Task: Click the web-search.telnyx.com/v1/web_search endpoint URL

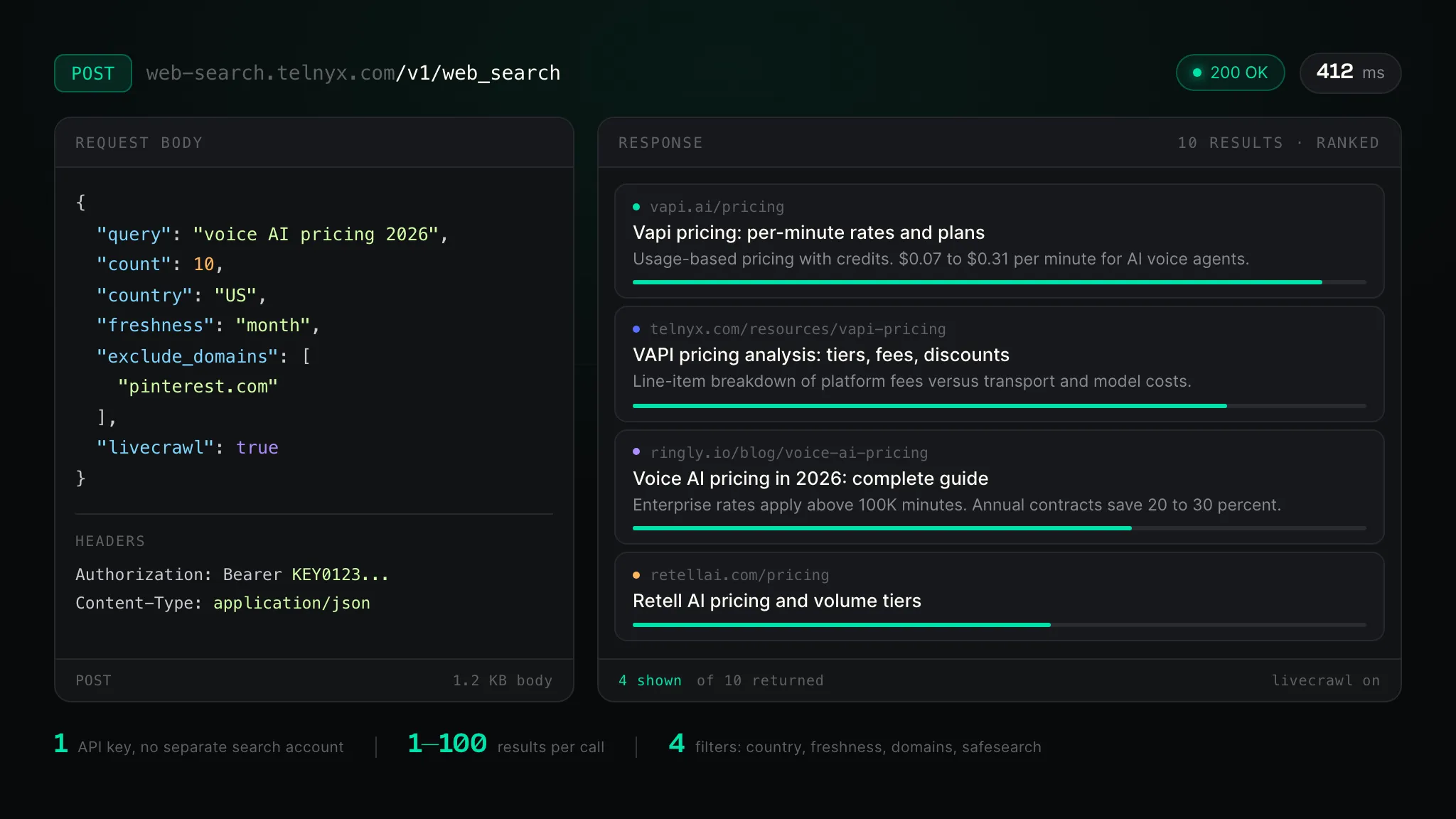Action: pos(353,73)
